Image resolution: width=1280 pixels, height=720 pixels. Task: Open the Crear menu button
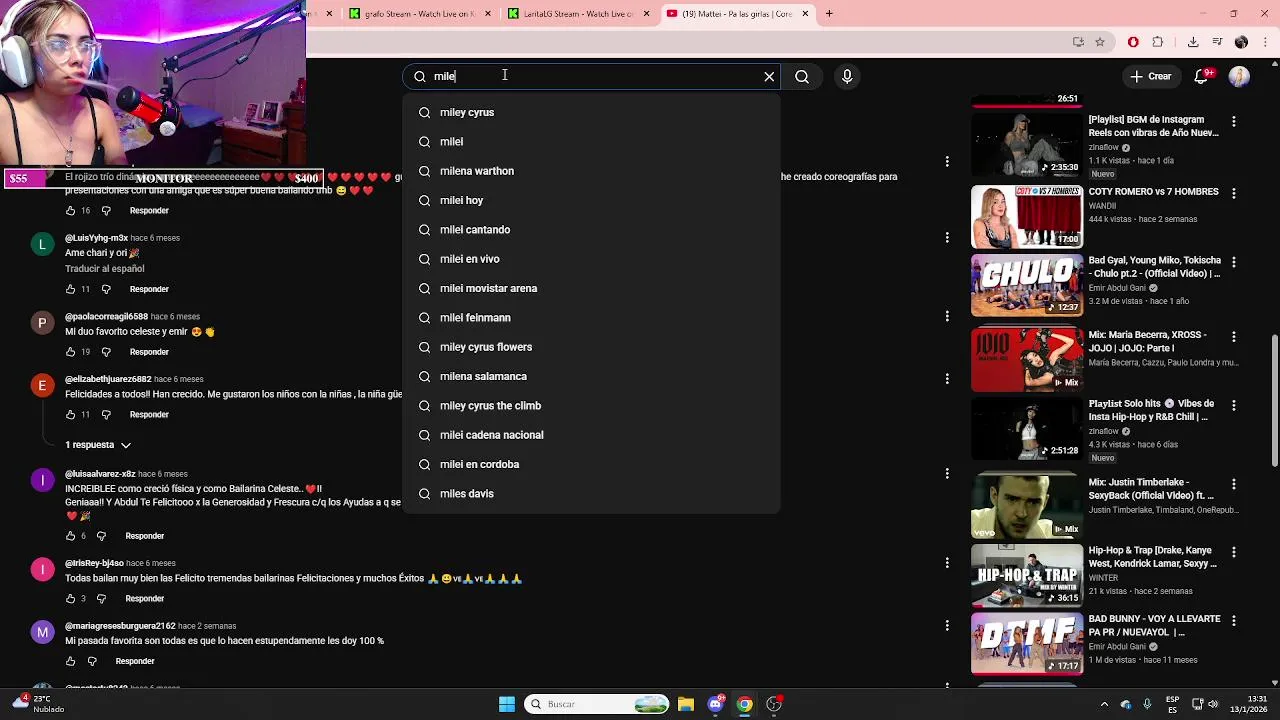pyautogui.click(x=1150, y=76)
